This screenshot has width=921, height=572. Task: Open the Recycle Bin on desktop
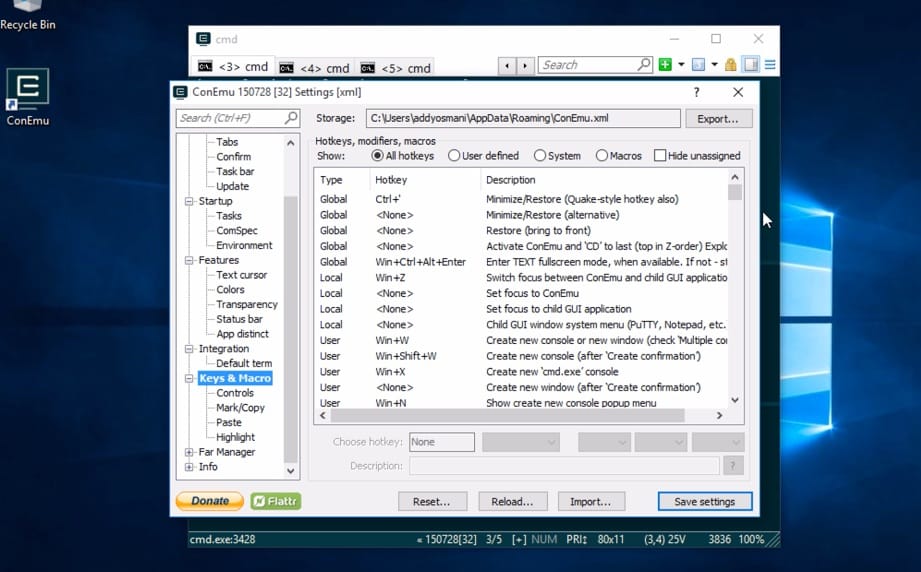point(27,8)
